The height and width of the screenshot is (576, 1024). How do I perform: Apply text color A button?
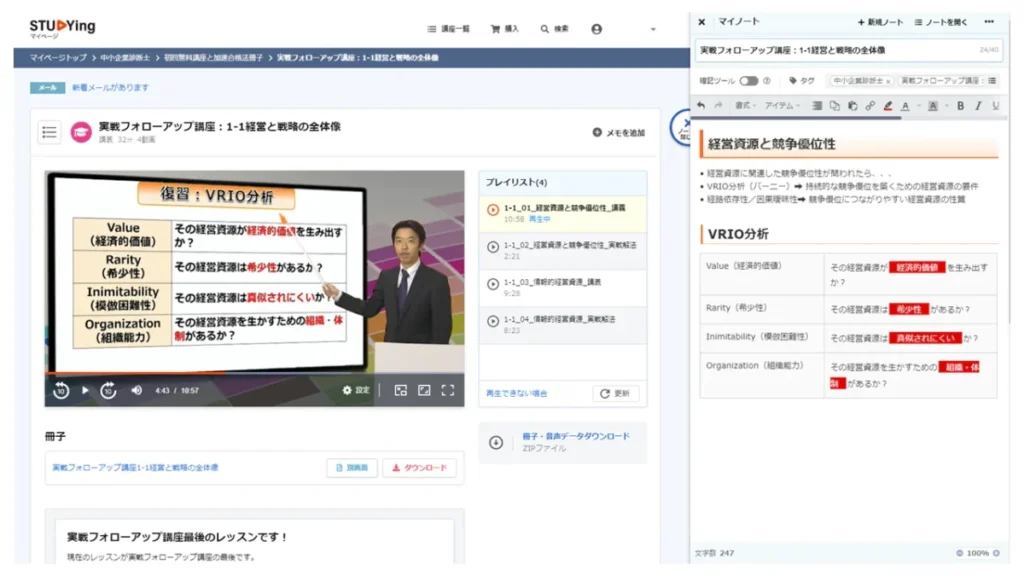tap(905, 106)
